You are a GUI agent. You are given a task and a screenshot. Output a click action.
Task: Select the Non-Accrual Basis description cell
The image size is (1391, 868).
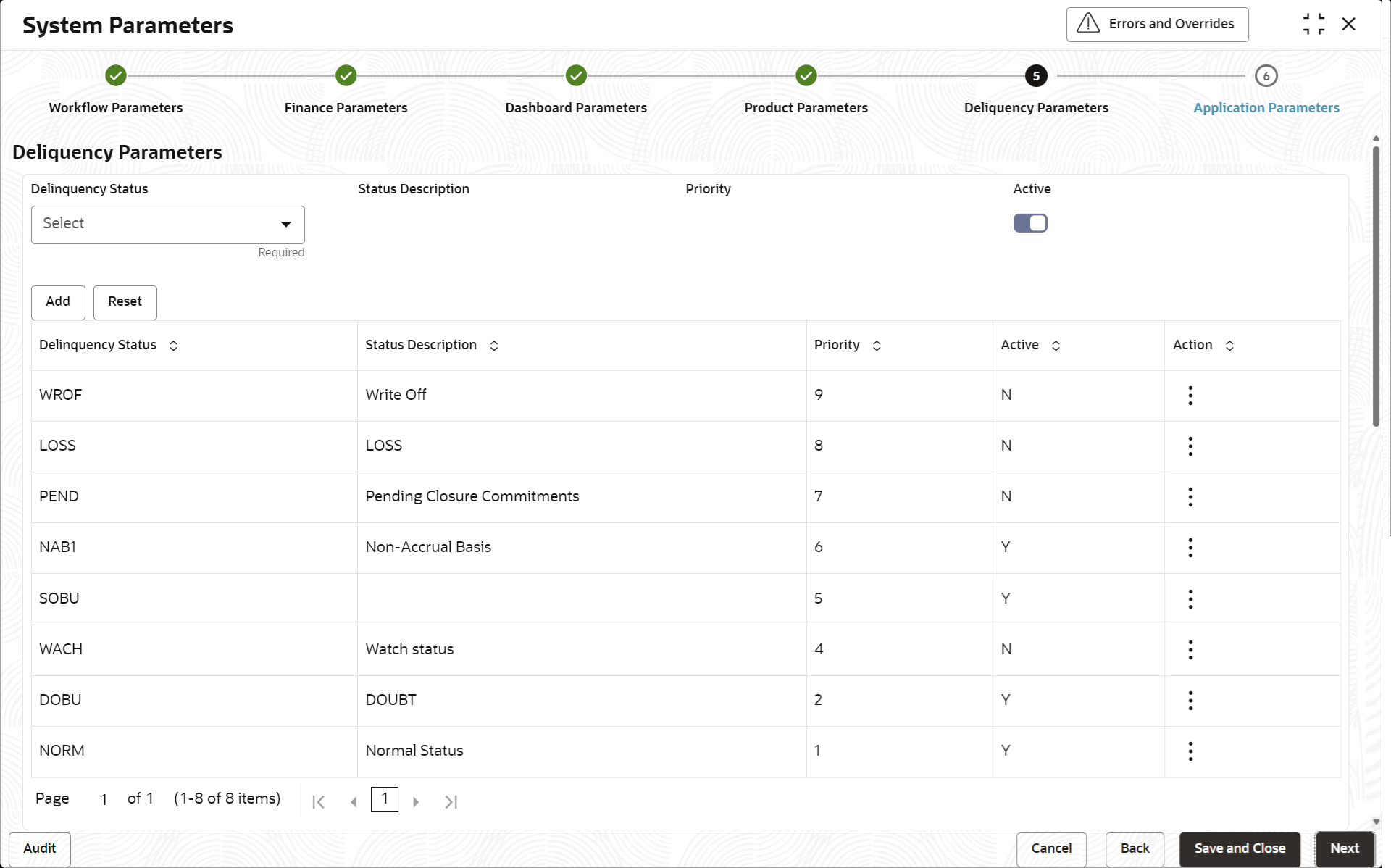(582, 548)
